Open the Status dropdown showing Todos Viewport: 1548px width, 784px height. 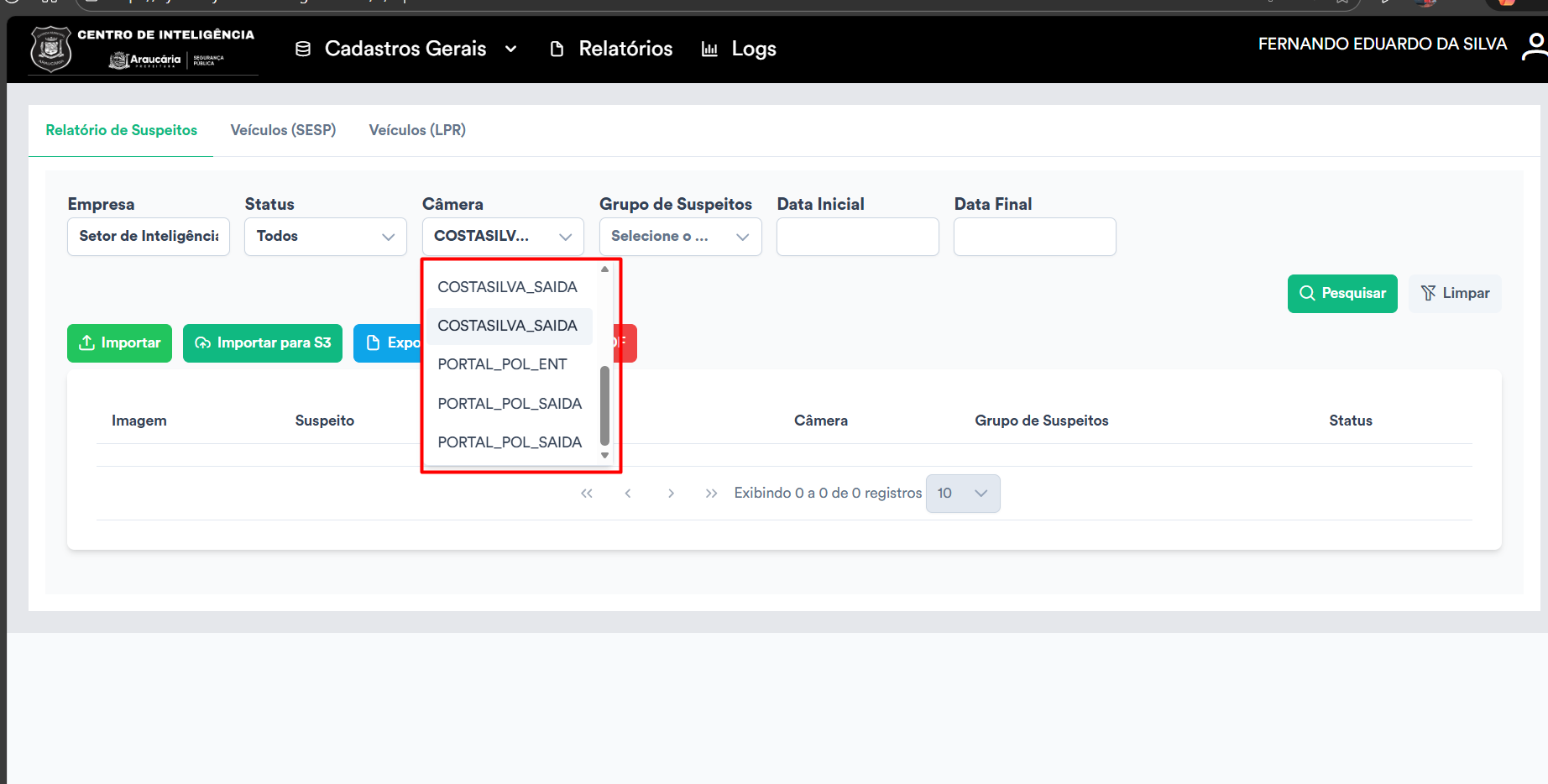coord(325,237)
